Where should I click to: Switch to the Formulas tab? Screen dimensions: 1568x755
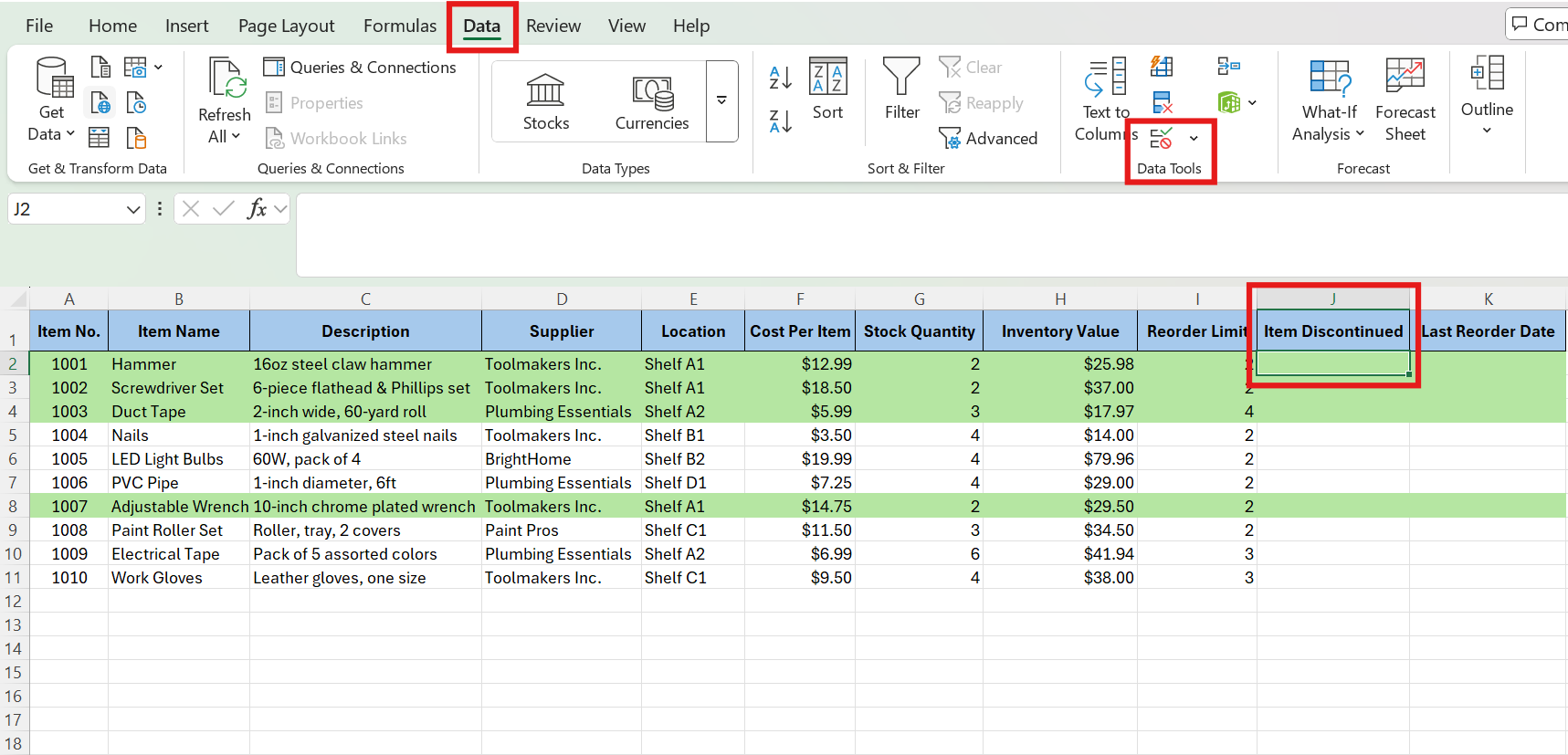[400, 26]
